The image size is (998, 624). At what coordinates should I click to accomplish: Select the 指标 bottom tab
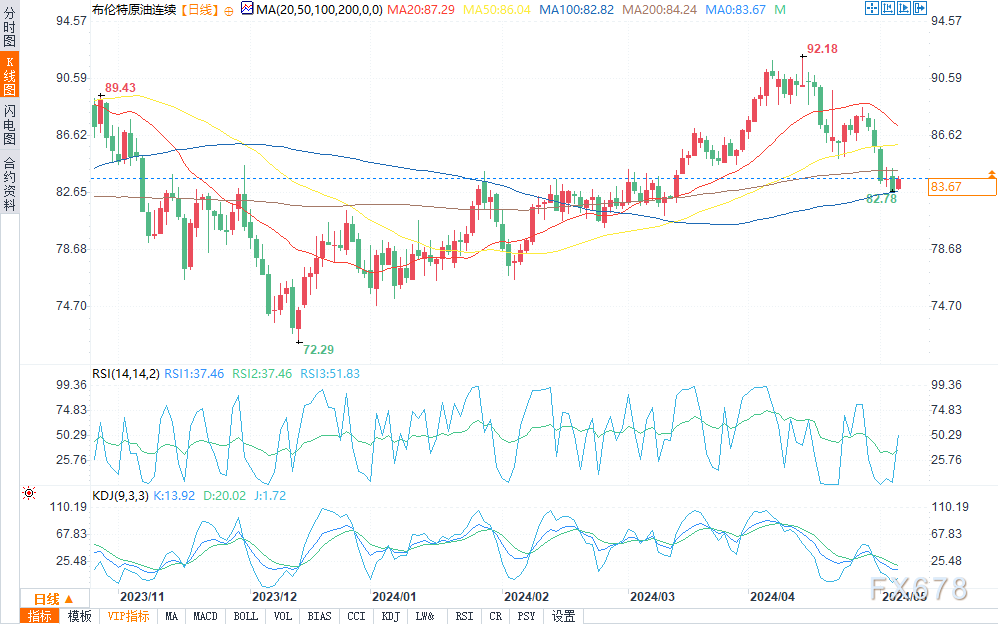[39, 616]
